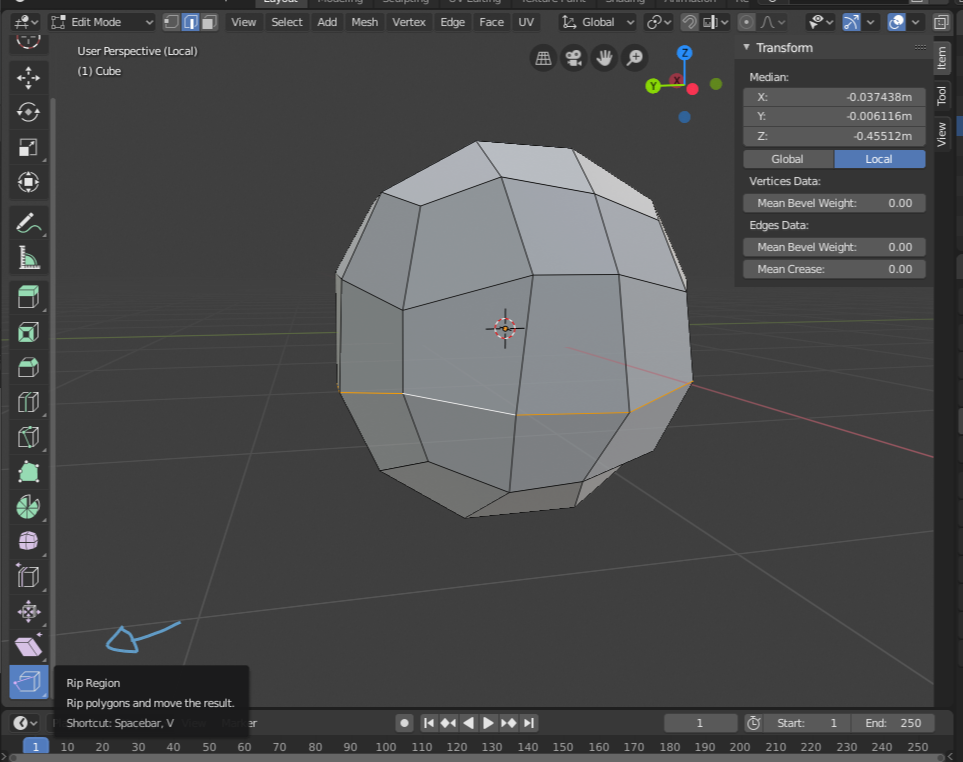Select the Scale tool
This screenshot has width=963, height=762.
[28, 147]
